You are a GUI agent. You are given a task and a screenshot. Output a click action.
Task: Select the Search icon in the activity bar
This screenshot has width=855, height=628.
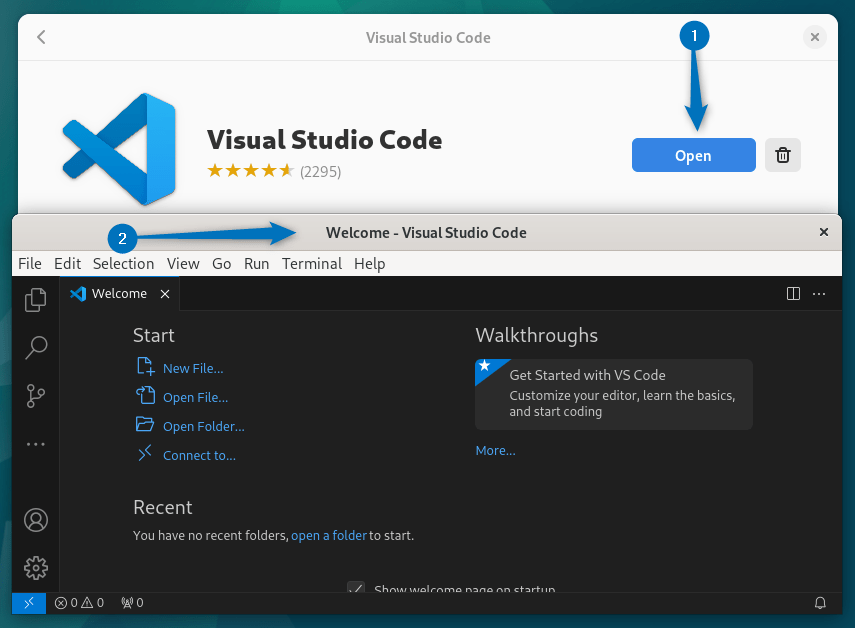[x=35, y=347]
